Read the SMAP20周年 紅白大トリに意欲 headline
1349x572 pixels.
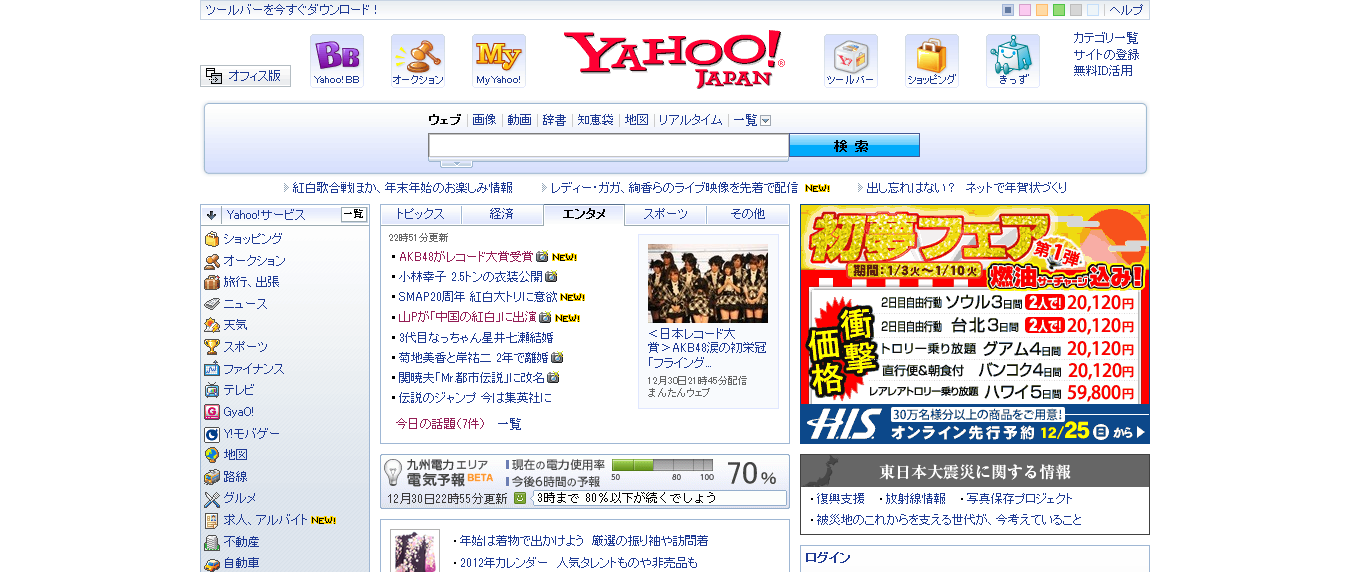477,297
